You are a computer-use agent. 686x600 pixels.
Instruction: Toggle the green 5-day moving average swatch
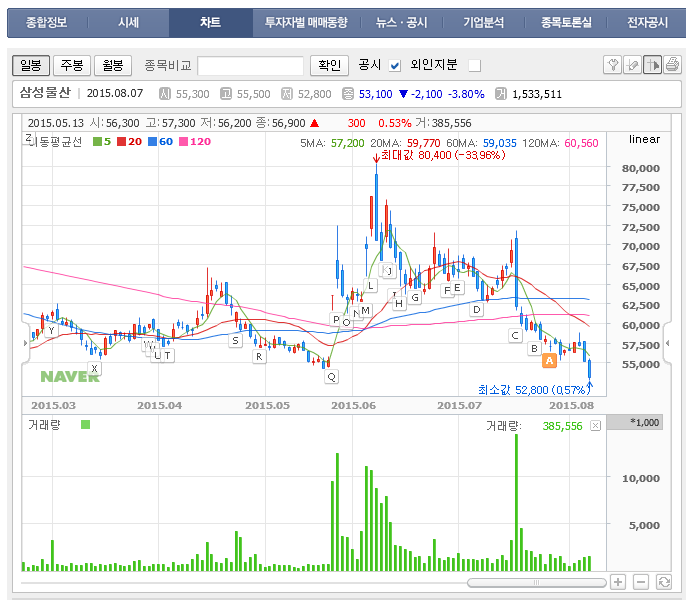(x=97, y=141)
